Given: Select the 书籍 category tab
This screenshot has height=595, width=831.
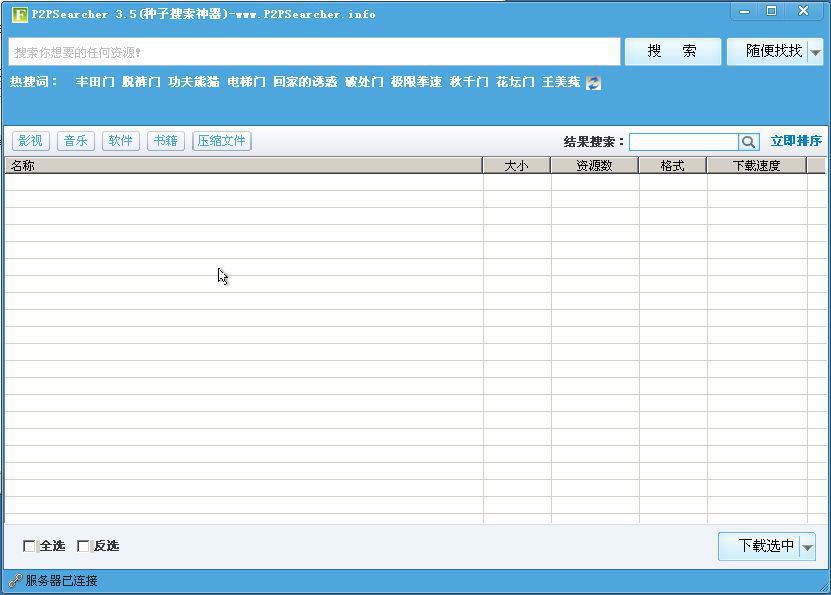Looking at the screenshot, I should [165, 140].
